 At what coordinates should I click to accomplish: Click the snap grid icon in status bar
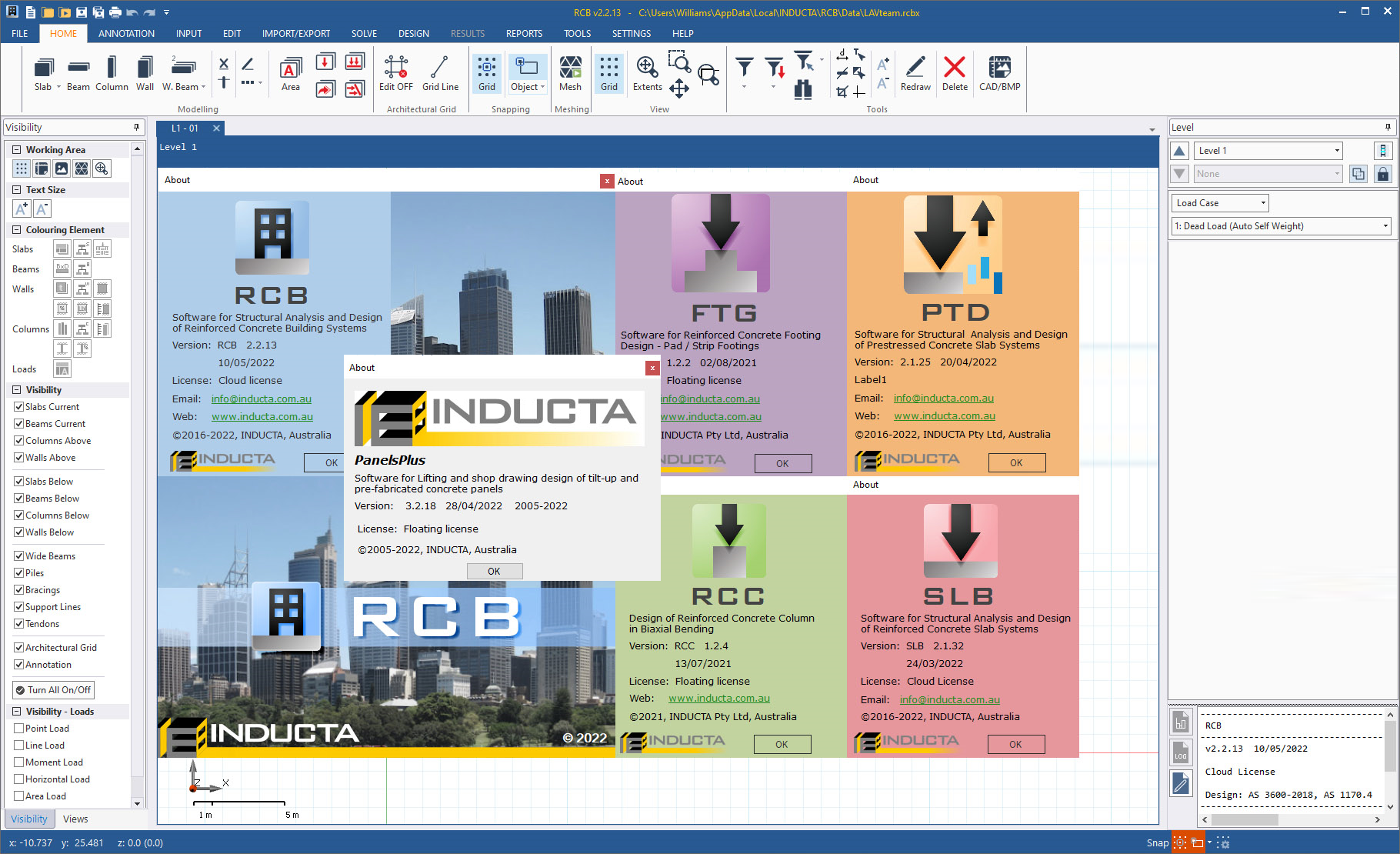tap(1179, 842)
